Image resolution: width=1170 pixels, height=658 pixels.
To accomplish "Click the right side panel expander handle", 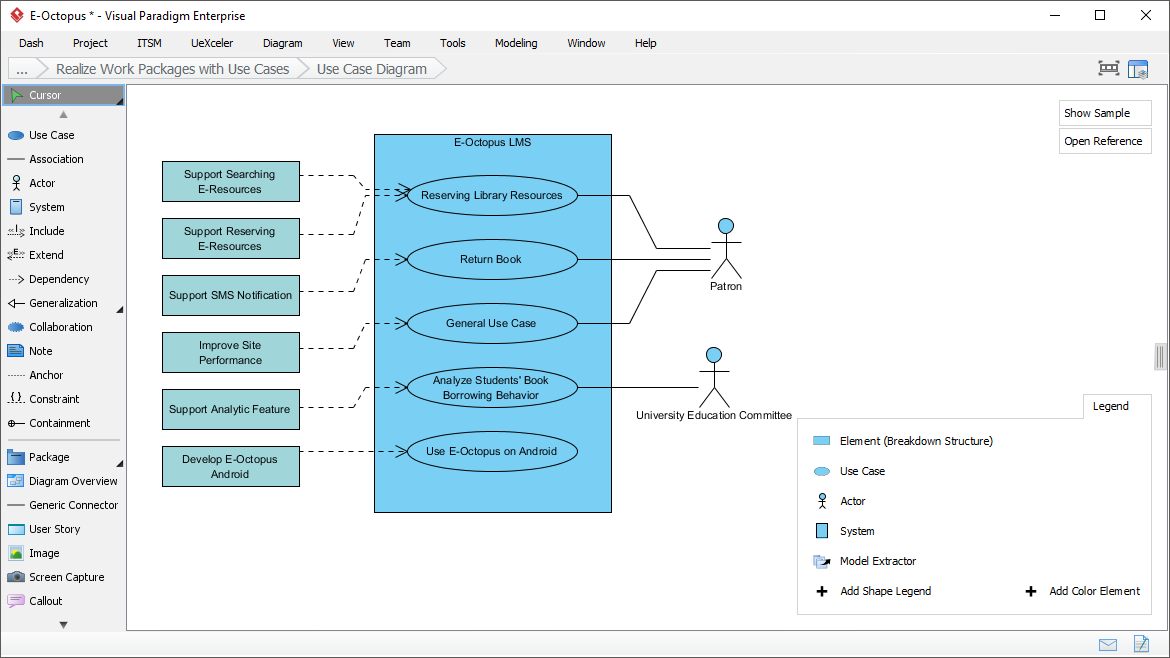I will [x=1160, y=357].
